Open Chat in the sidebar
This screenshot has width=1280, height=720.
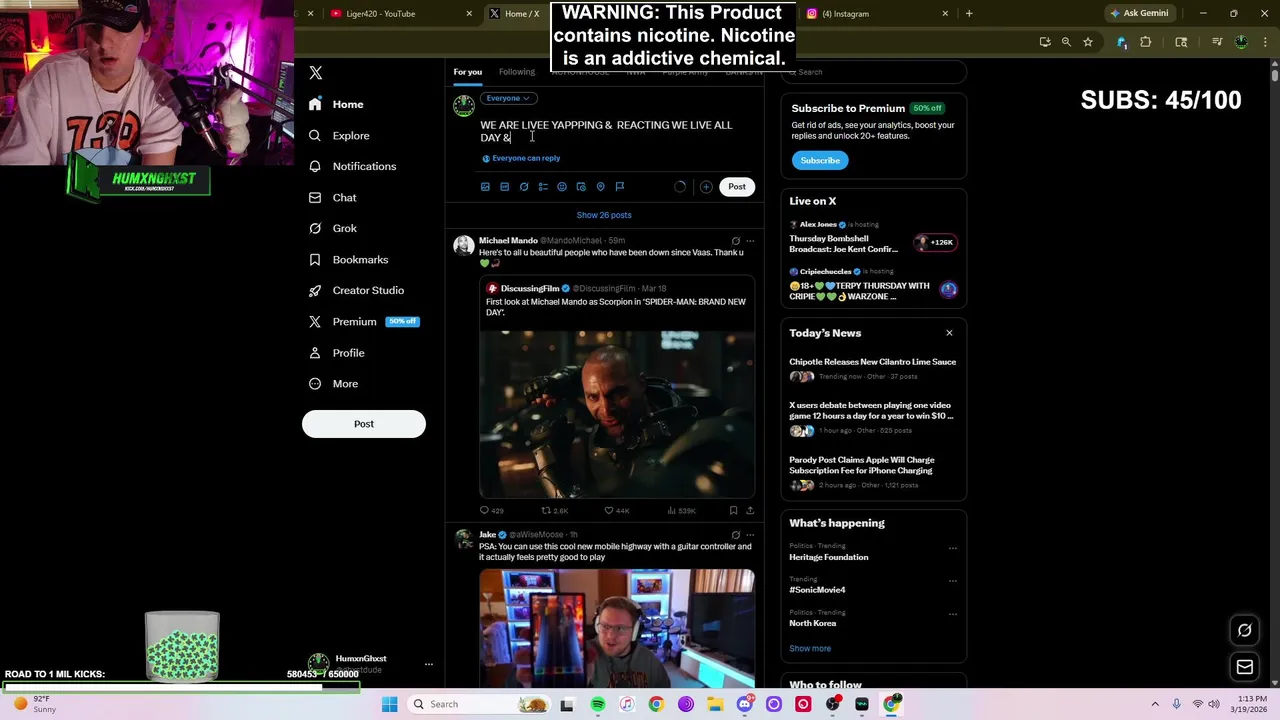(x=332, y=197)
